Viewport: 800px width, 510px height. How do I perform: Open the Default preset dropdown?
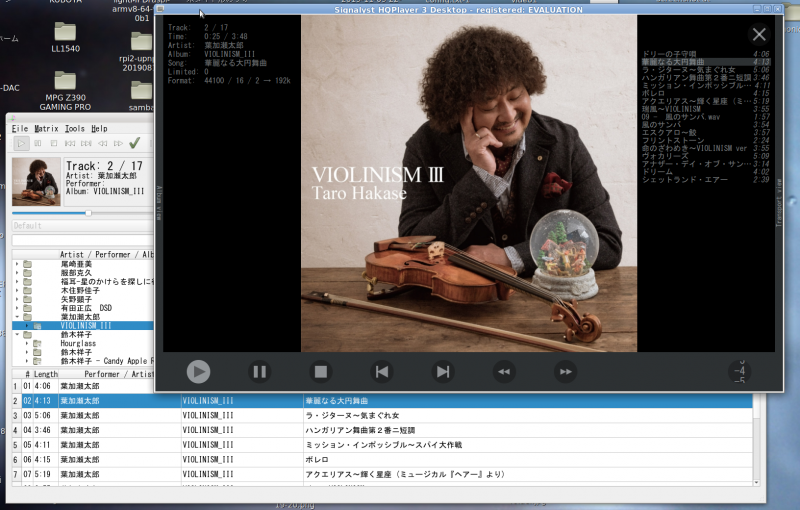(x=80, y=226)
